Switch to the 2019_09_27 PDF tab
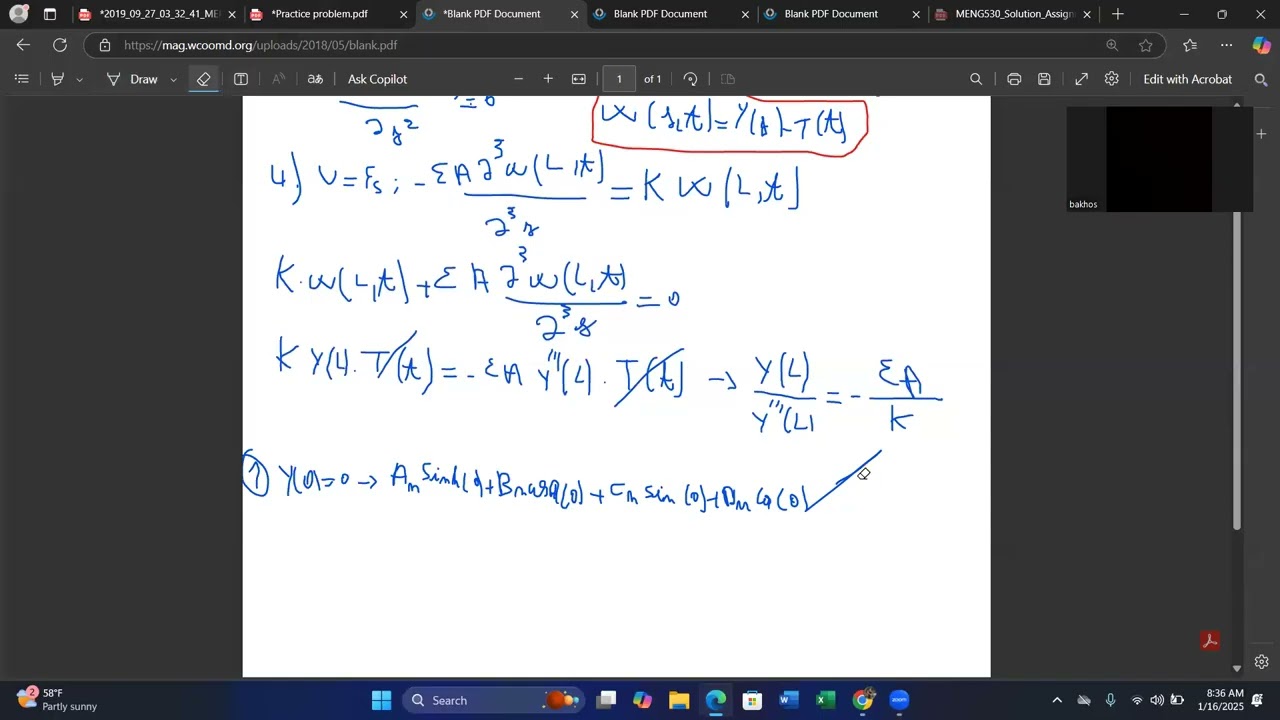1280x720 pixels. [x=157, y=14]
